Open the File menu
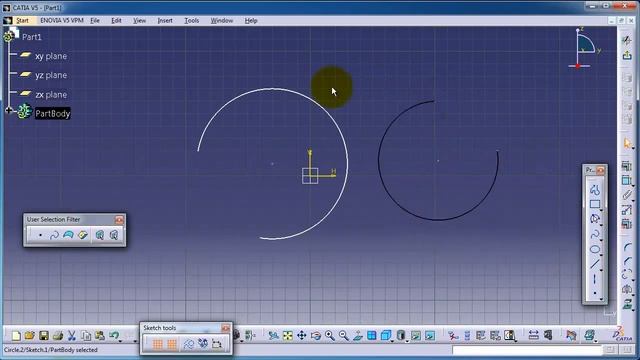 (x=95, y=20)
